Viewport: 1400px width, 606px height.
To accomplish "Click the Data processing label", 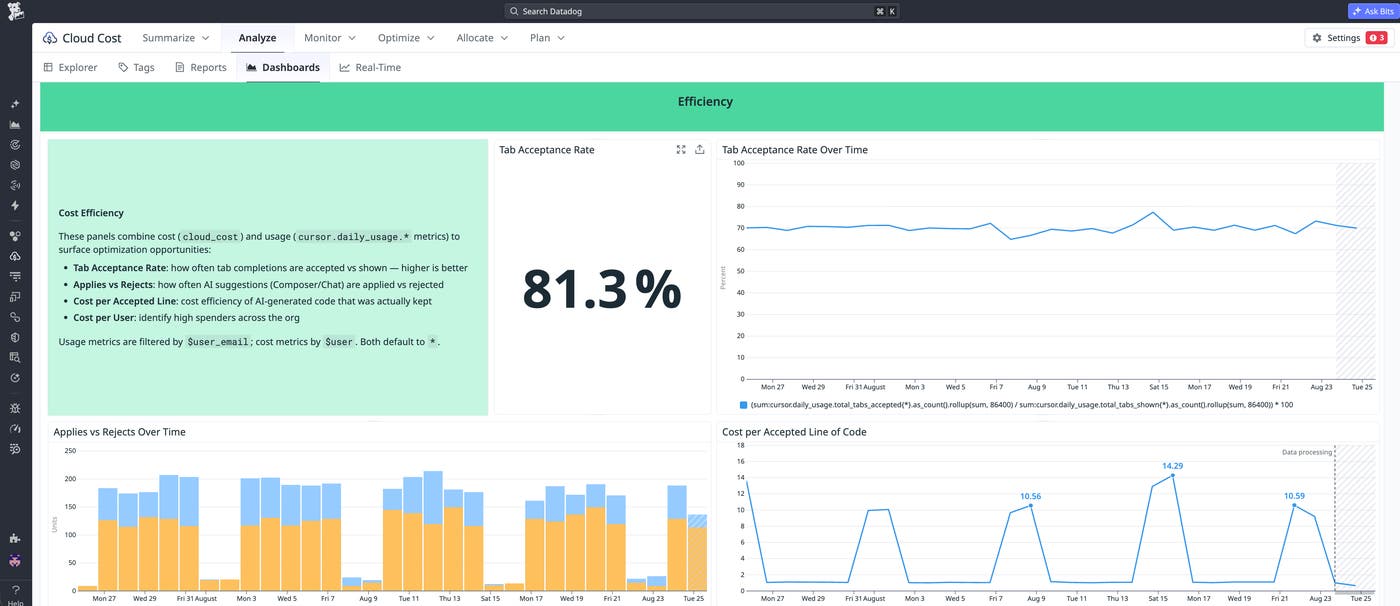I will (x=1307, y=452).
